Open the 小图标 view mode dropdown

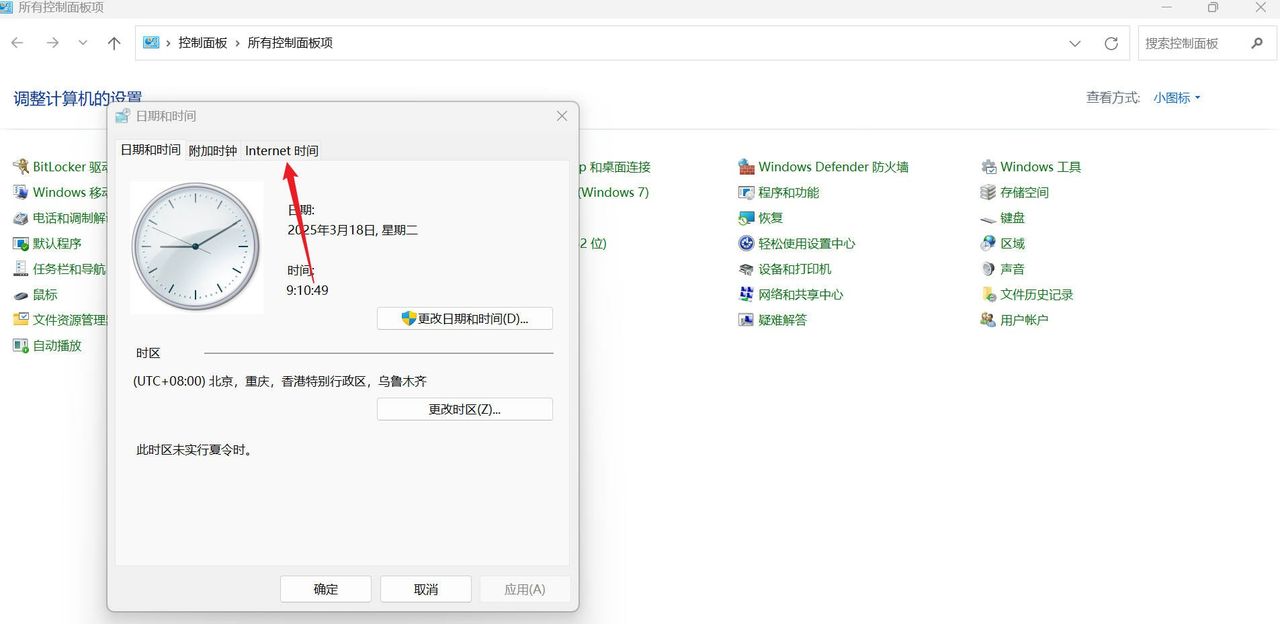coord(1176,98)
